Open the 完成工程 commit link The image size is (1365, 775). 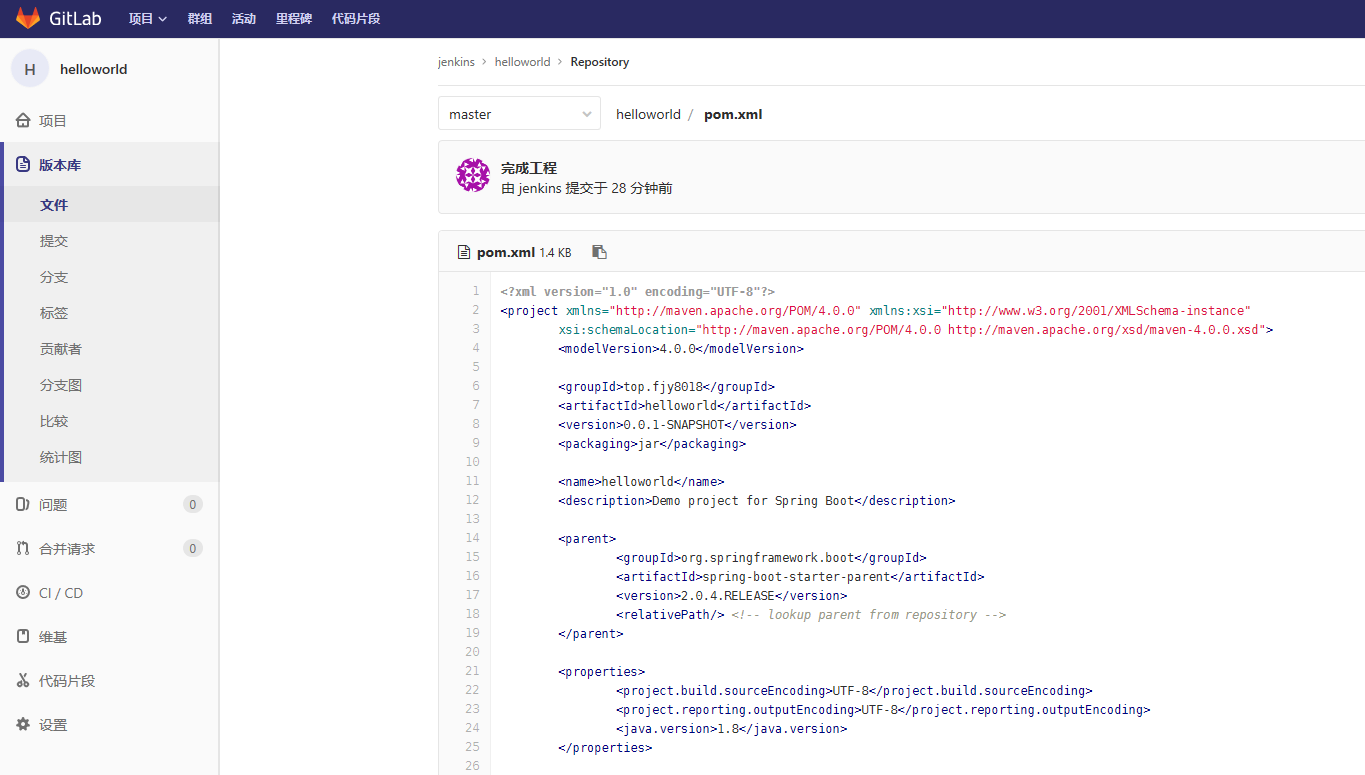click(x=529, y=168)
